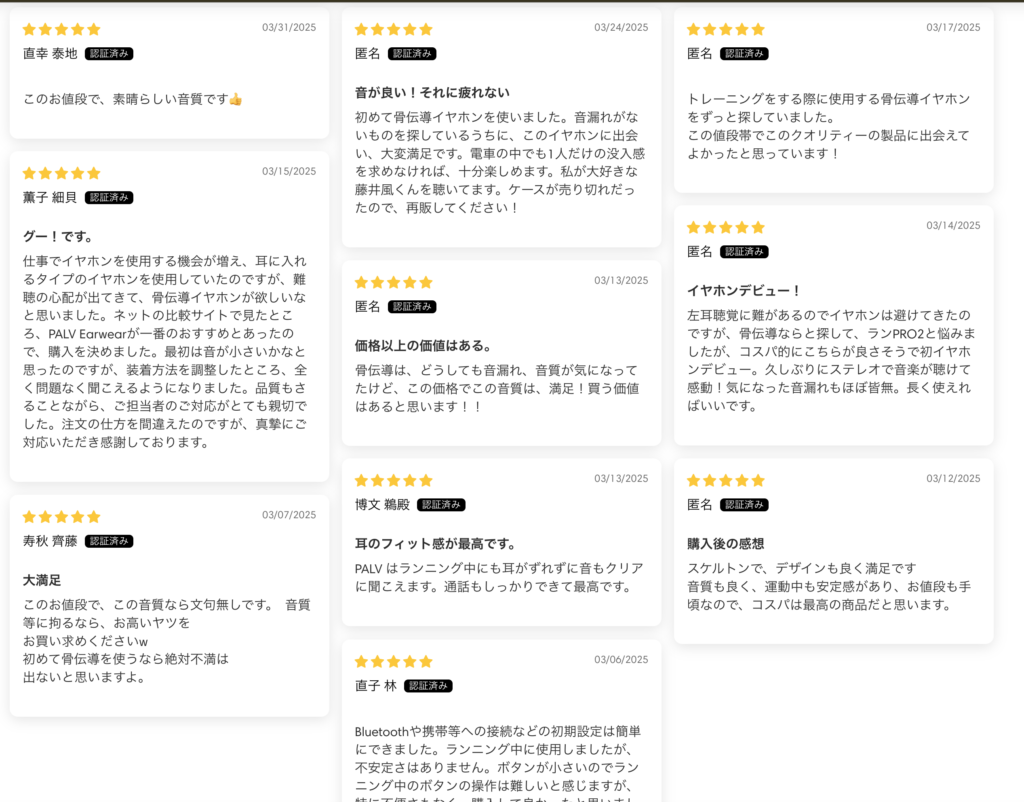The width and height of the screenshot is (1024, 802).
Task: Click the star rating on the 03/24/2025 review
Action: tap(393, 29)
